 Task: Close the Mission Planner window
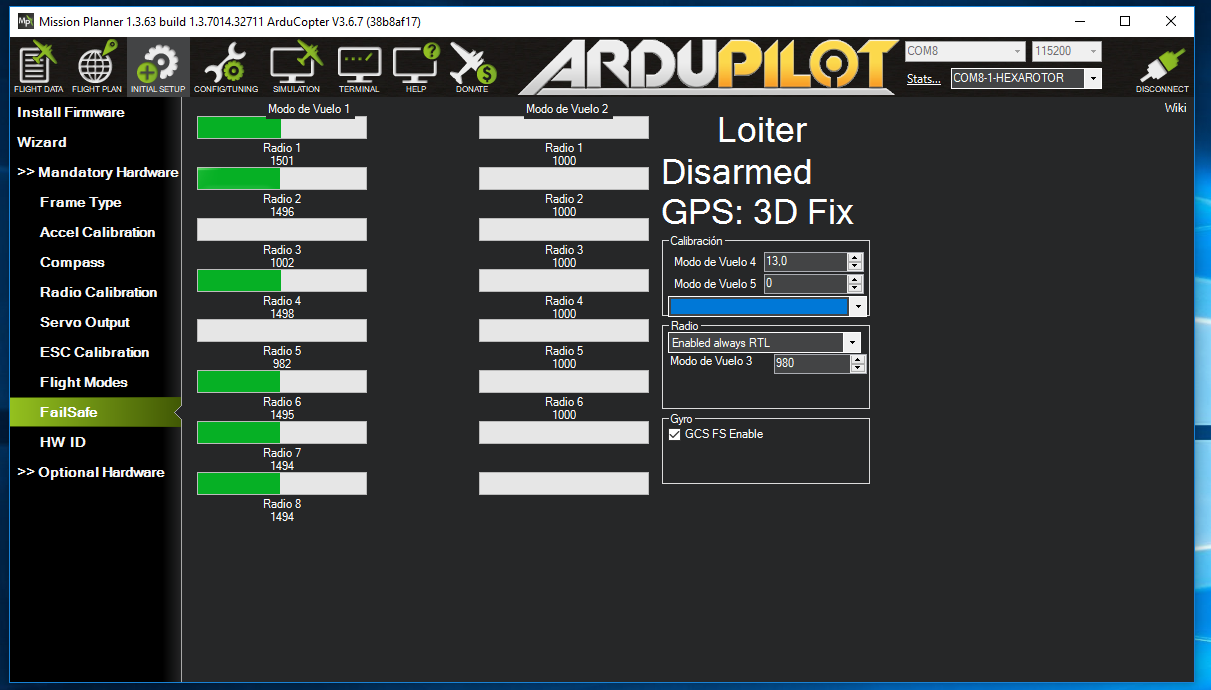[x=1171, y=21]
